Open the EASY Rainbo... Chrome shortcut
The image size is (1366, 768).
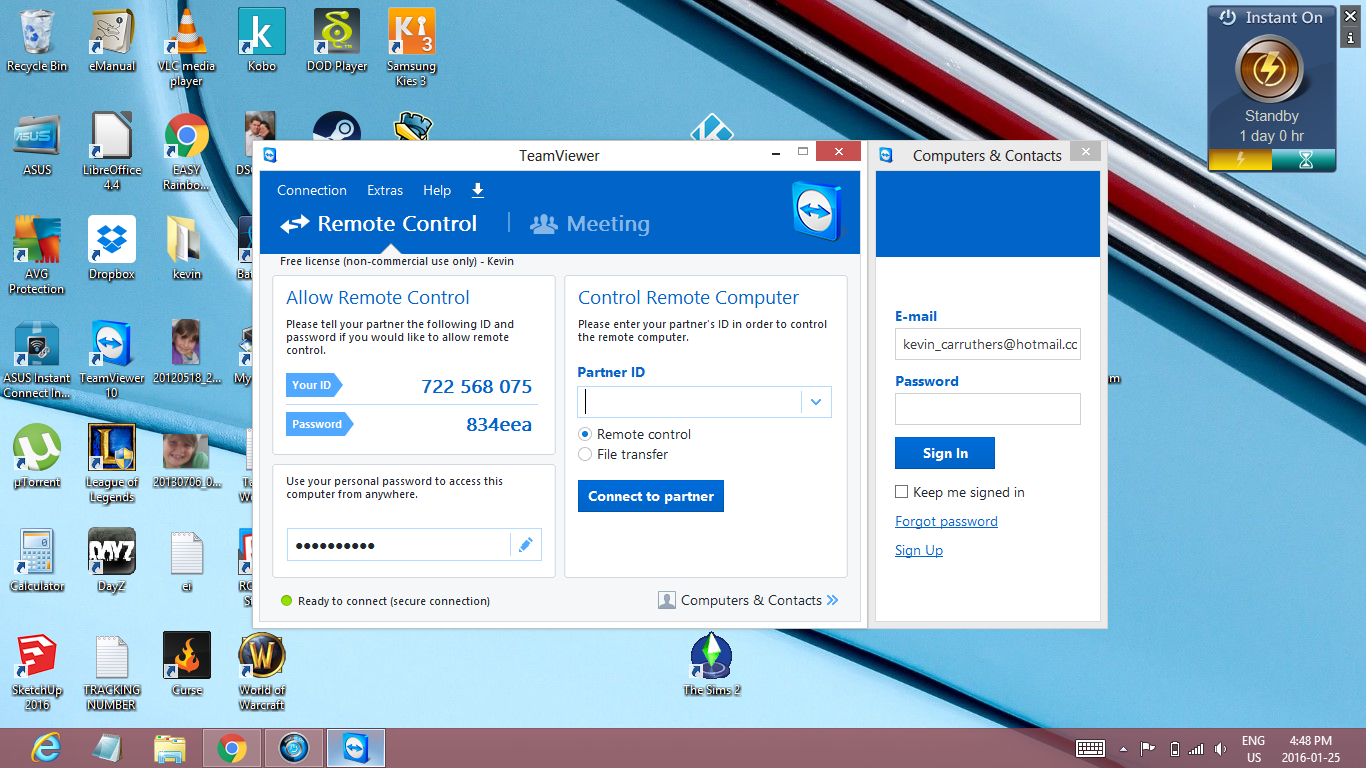click(187, 151)
